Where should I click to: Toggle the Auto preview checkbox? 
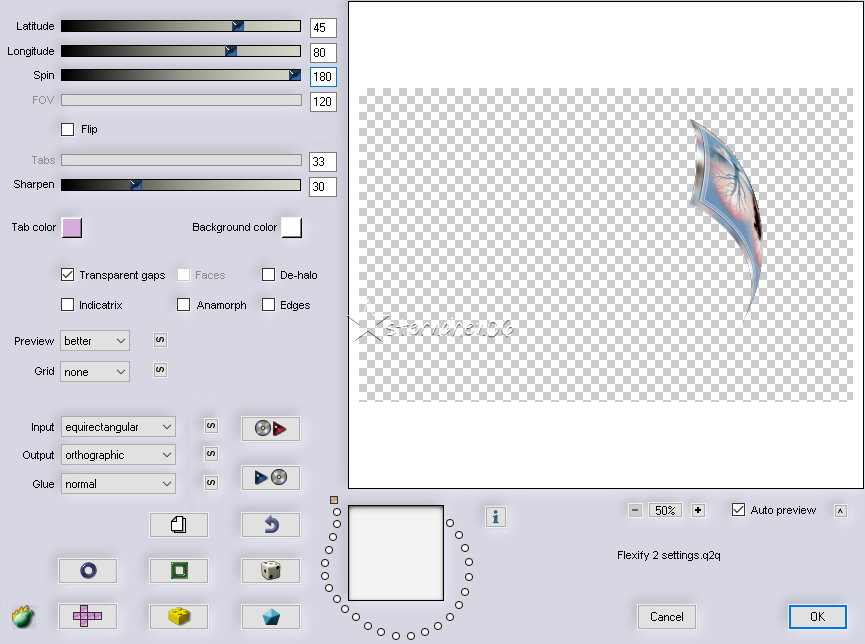tap(739, 510)
